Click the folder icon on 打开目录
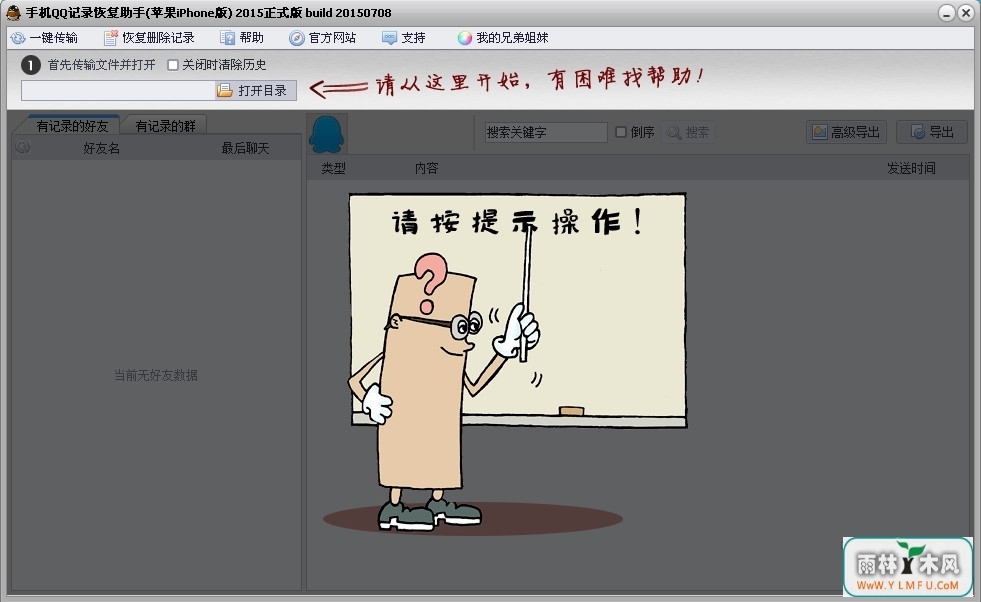Viewport: 981px width, 602px height. (x=225, y=91)
